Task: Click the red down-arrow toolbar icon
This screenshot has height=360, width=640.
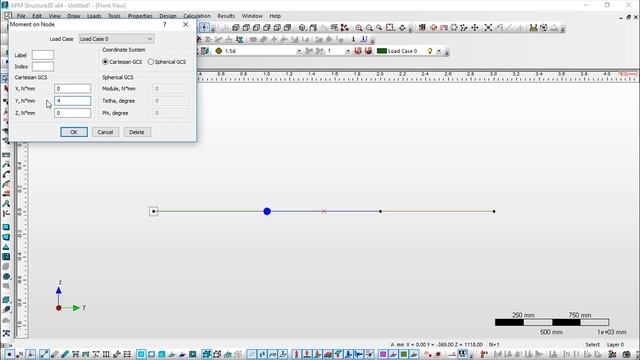Action: point(433,28)
